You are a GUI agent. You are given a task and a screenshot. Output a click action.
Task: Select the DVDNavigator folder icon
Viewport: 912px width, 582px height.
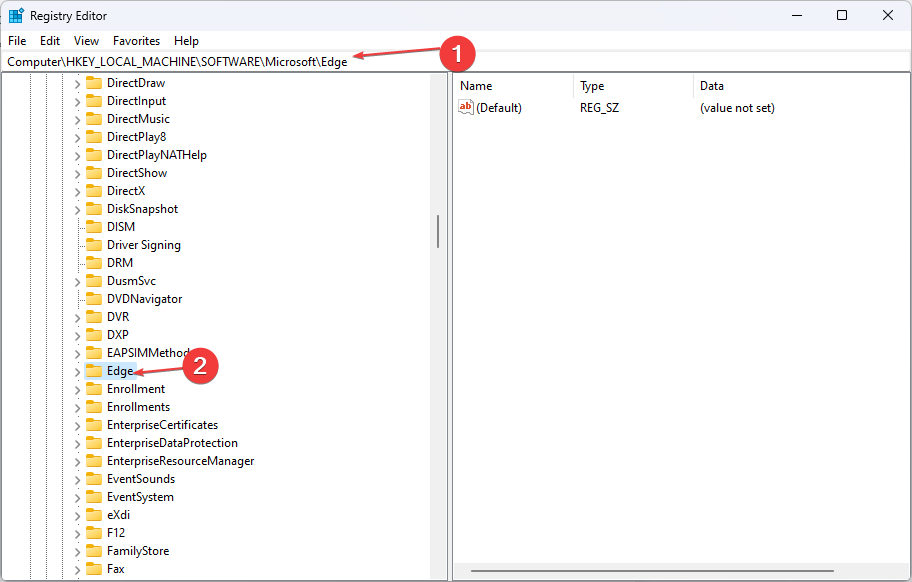[94, 299]
